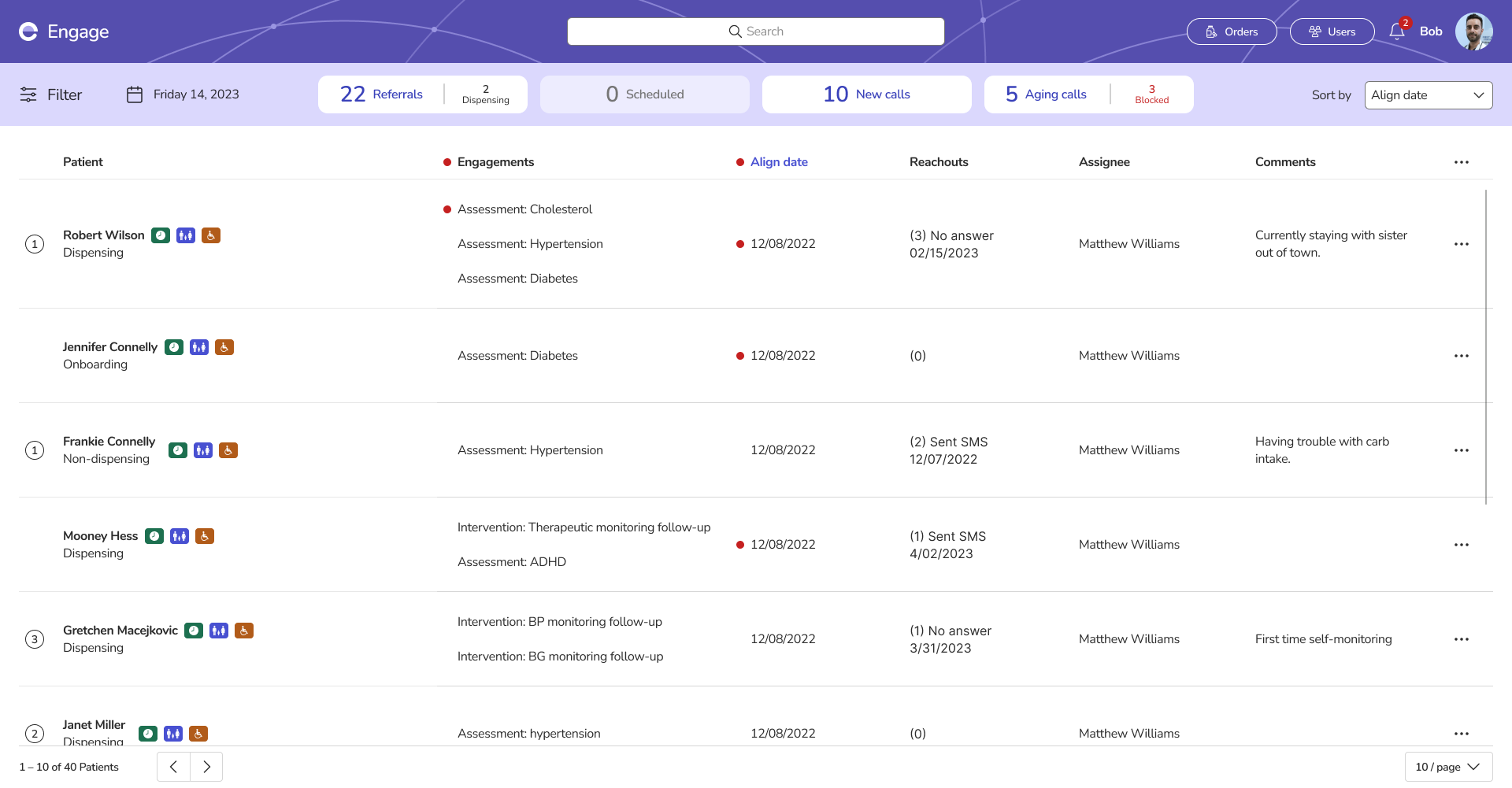Go to next page of patients

click(x=206, y=767)
